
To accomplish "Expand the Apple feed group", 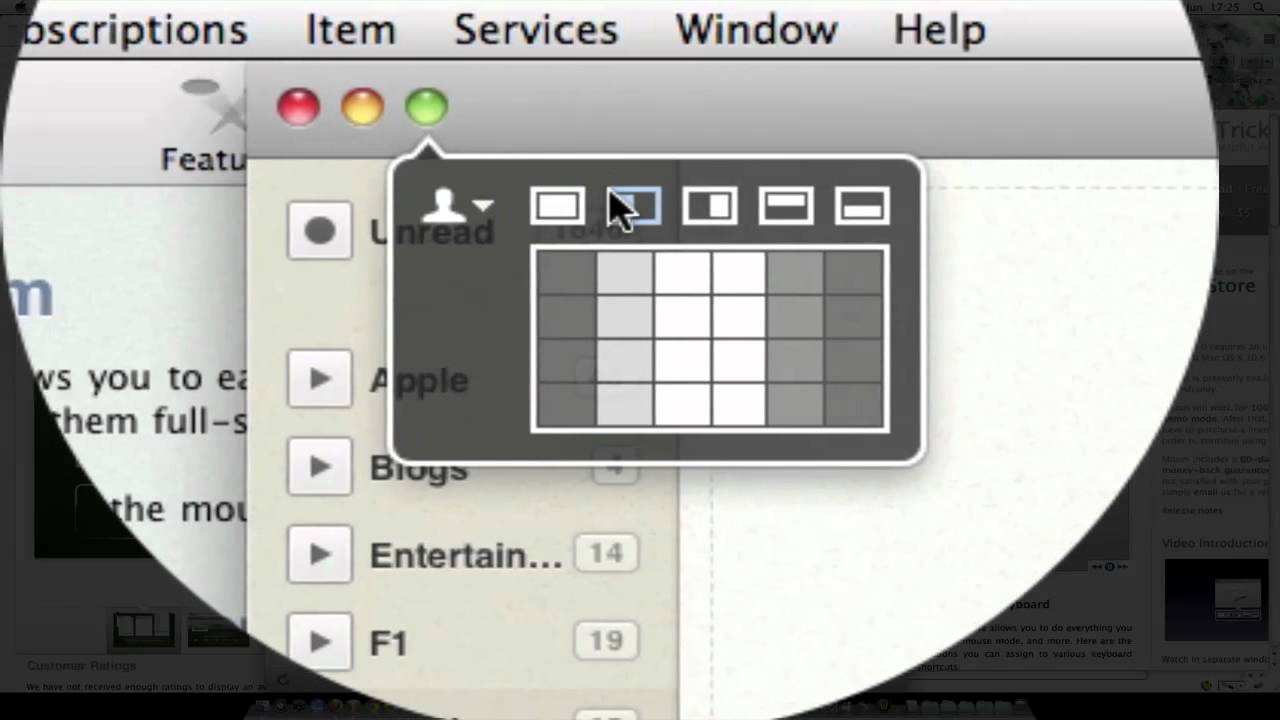I will click(320, 379).
